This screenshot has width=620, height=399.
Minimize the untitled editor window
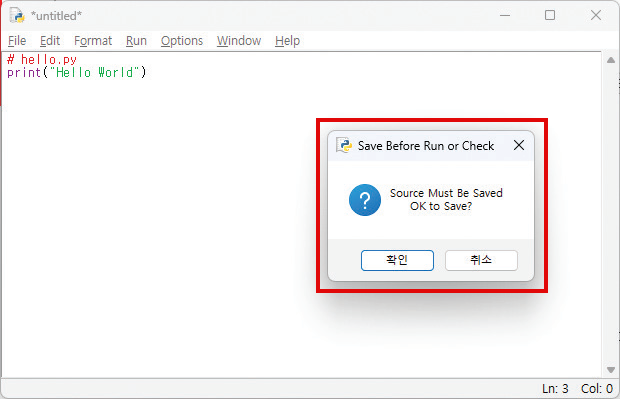click(x=505, y=15)
